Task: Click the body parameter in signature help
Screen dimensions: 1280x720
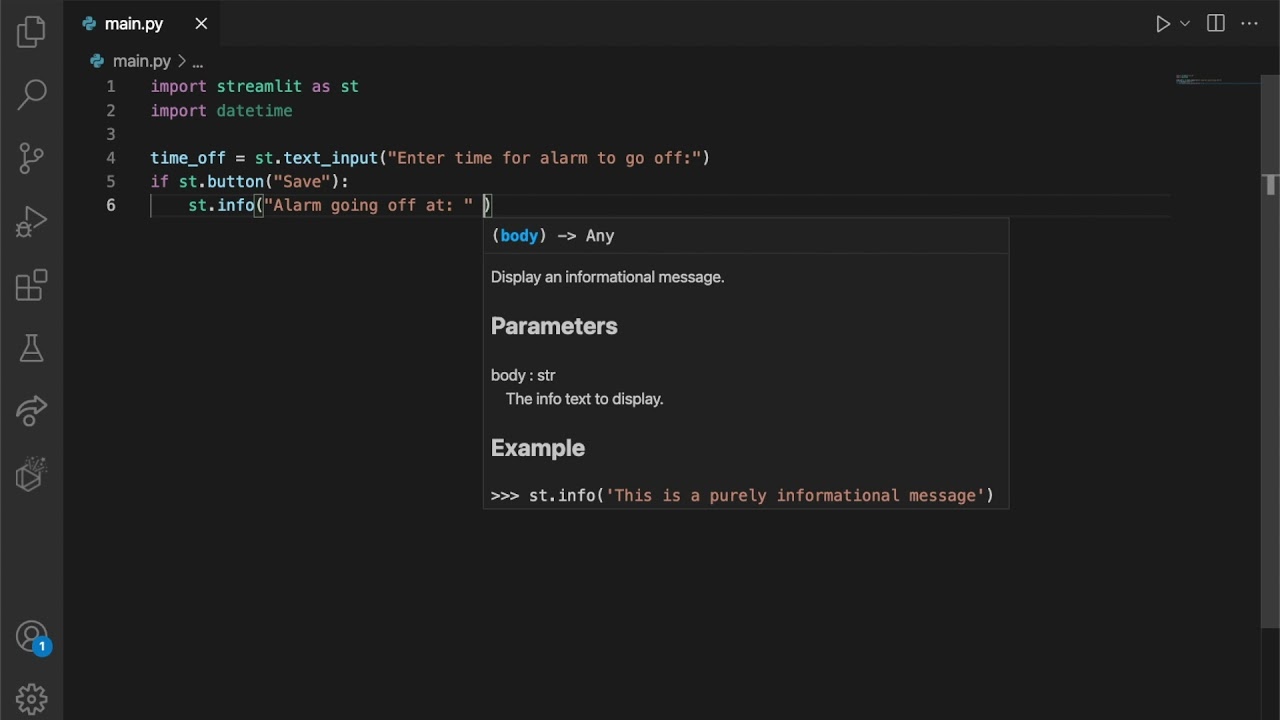Action: coord(519,236)
